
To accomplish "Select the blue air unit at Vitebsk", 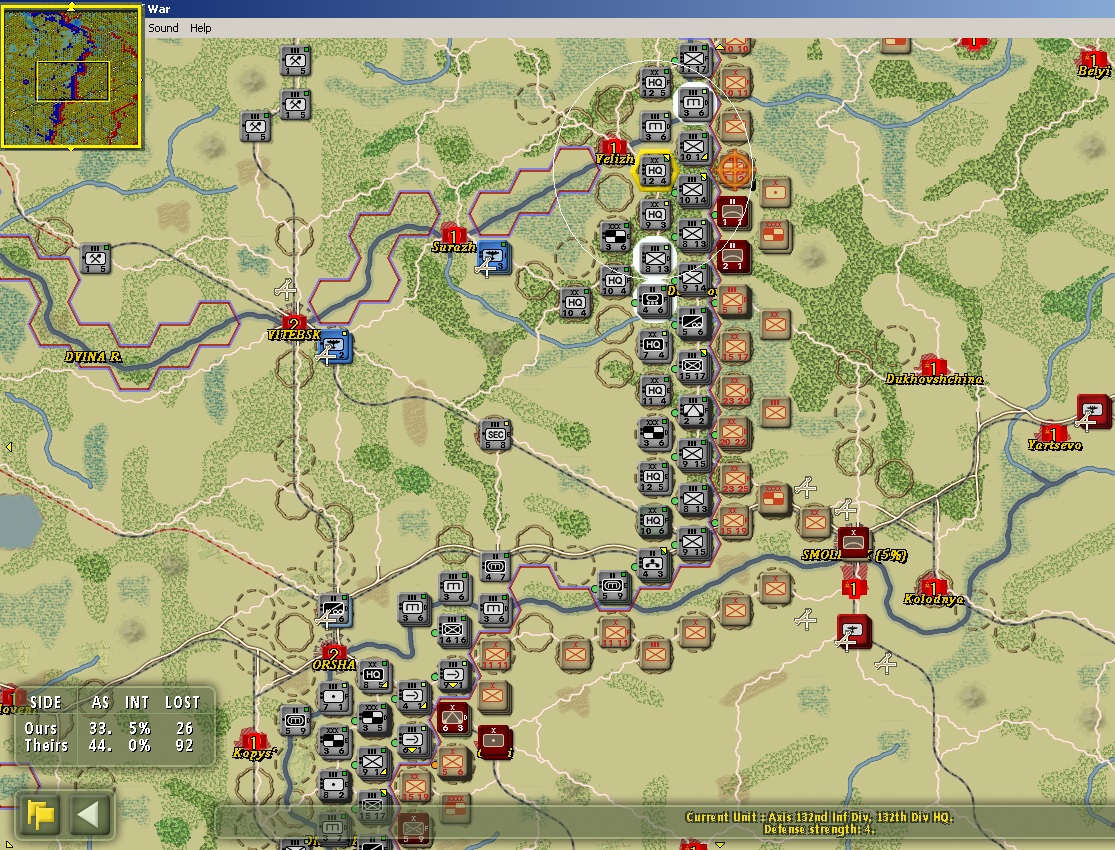I will [334, 345].
